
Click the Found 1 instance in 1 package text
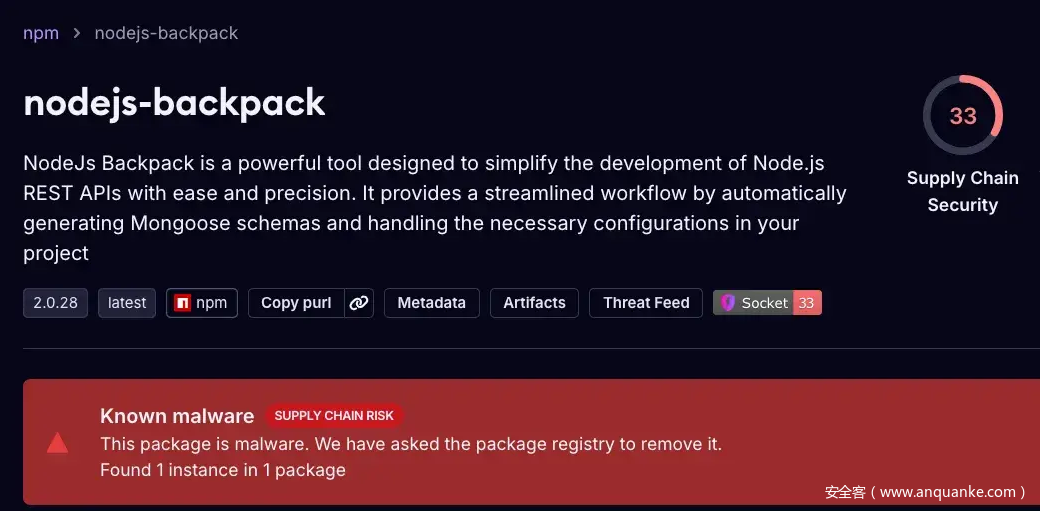(223, 469)
